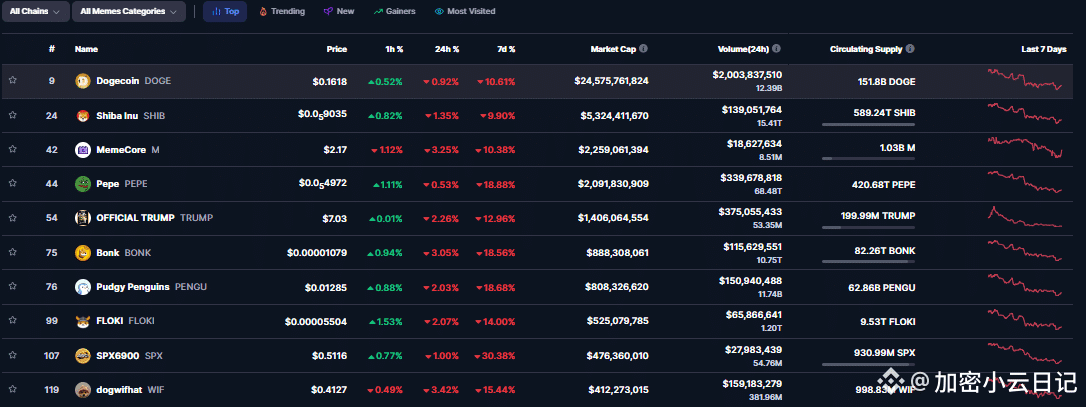Viewport: 1086px width, 407px height.
Task: Toggle watchlist star for MemeCore
Action: pos(13,150)
